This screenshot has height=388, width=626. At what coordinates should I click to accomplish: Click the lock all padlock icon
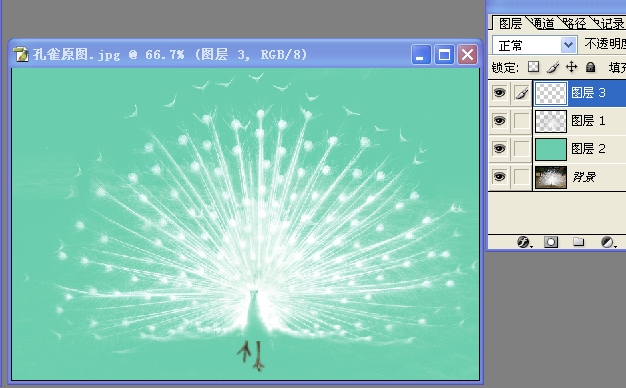[x=590, y=67]
